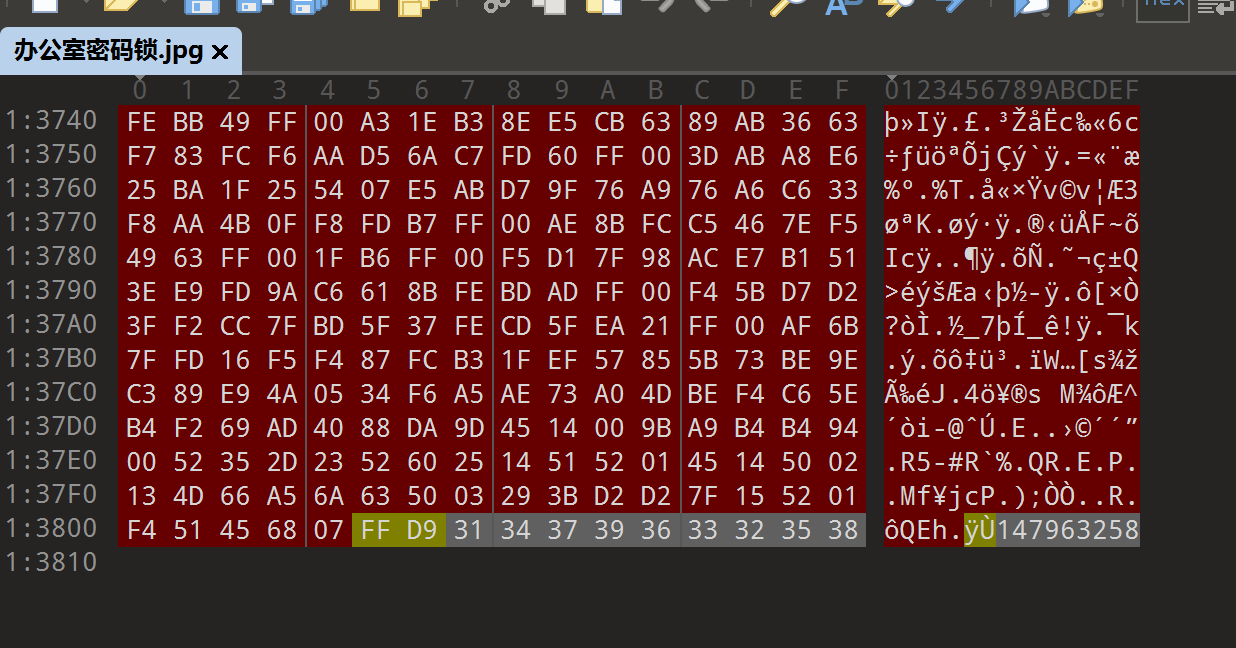The height and width of the screenshot is (648, 1236).
Task: Select the 办公室密码锁.jpg file tab
Action: pyautogui.click(x=108, y=51)
